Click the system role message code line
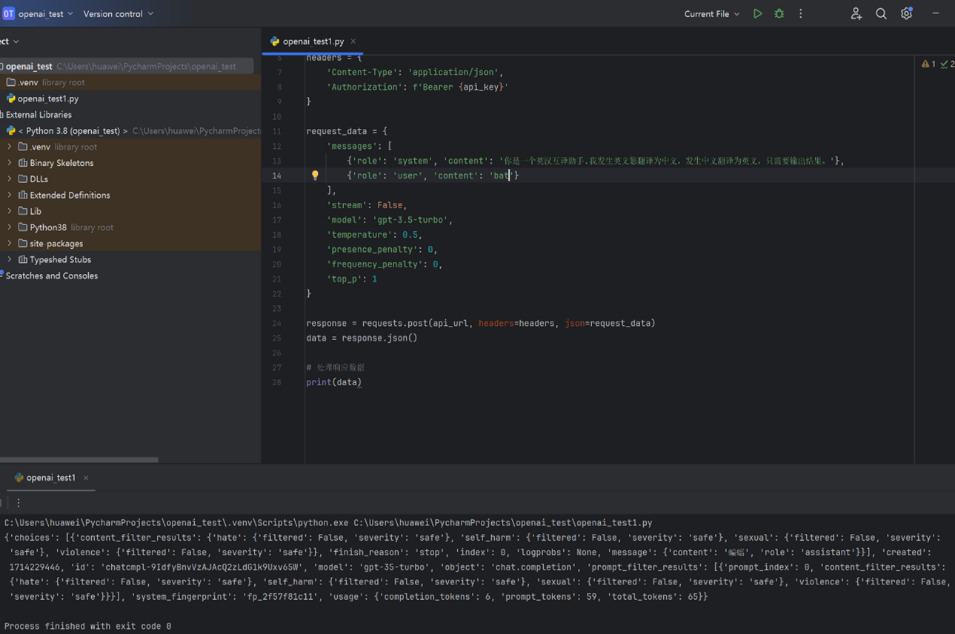 [x=596, y=161]
